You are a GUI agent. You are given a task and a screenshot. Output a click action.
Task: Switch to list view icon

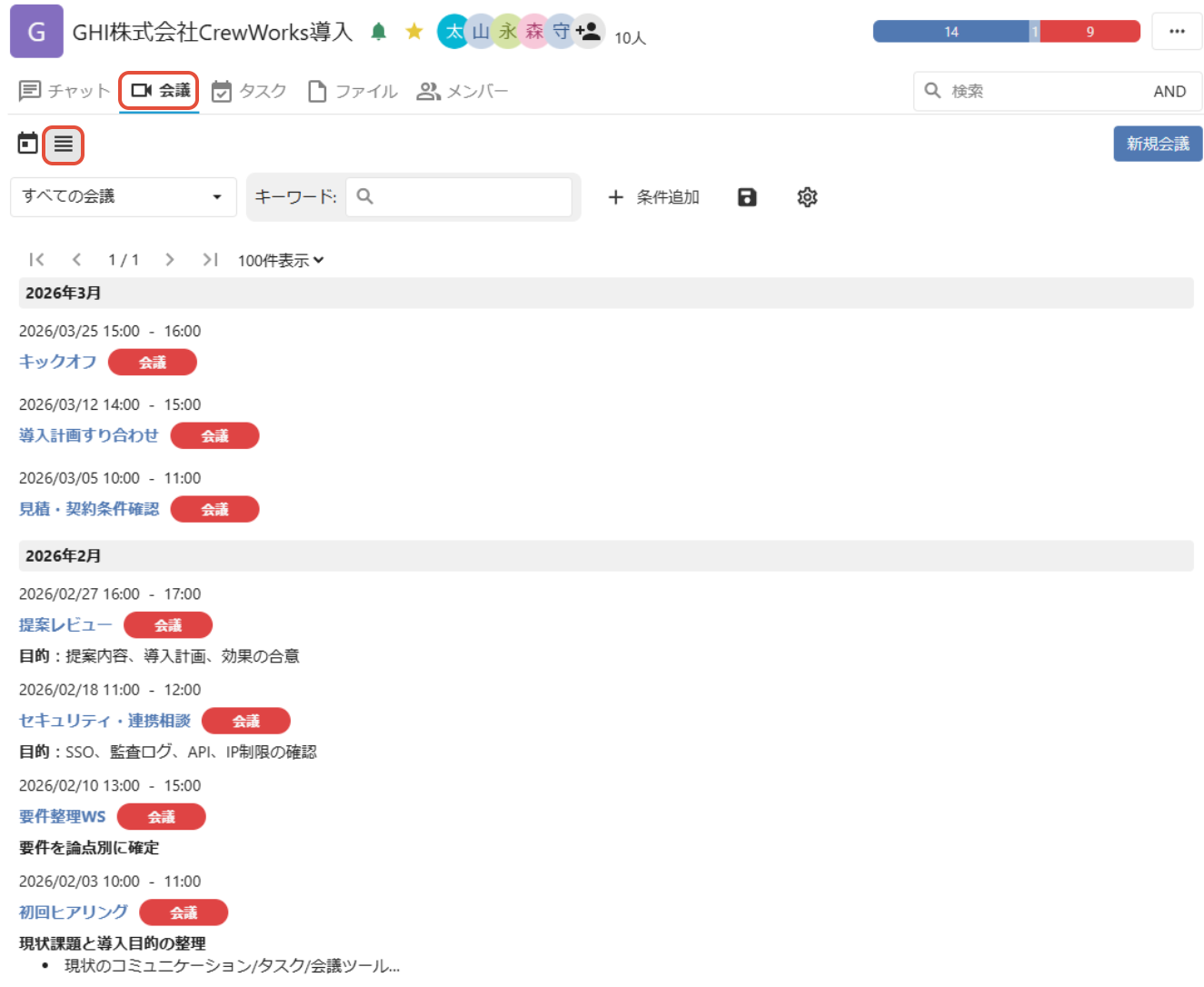click(64, 145)
